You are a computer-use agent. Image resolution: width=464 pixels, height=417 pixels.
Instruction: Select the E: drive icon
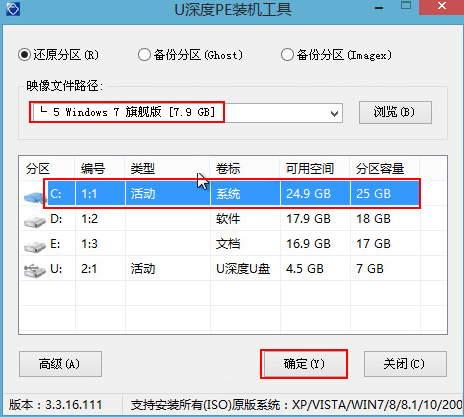click(x=35, y=247)
